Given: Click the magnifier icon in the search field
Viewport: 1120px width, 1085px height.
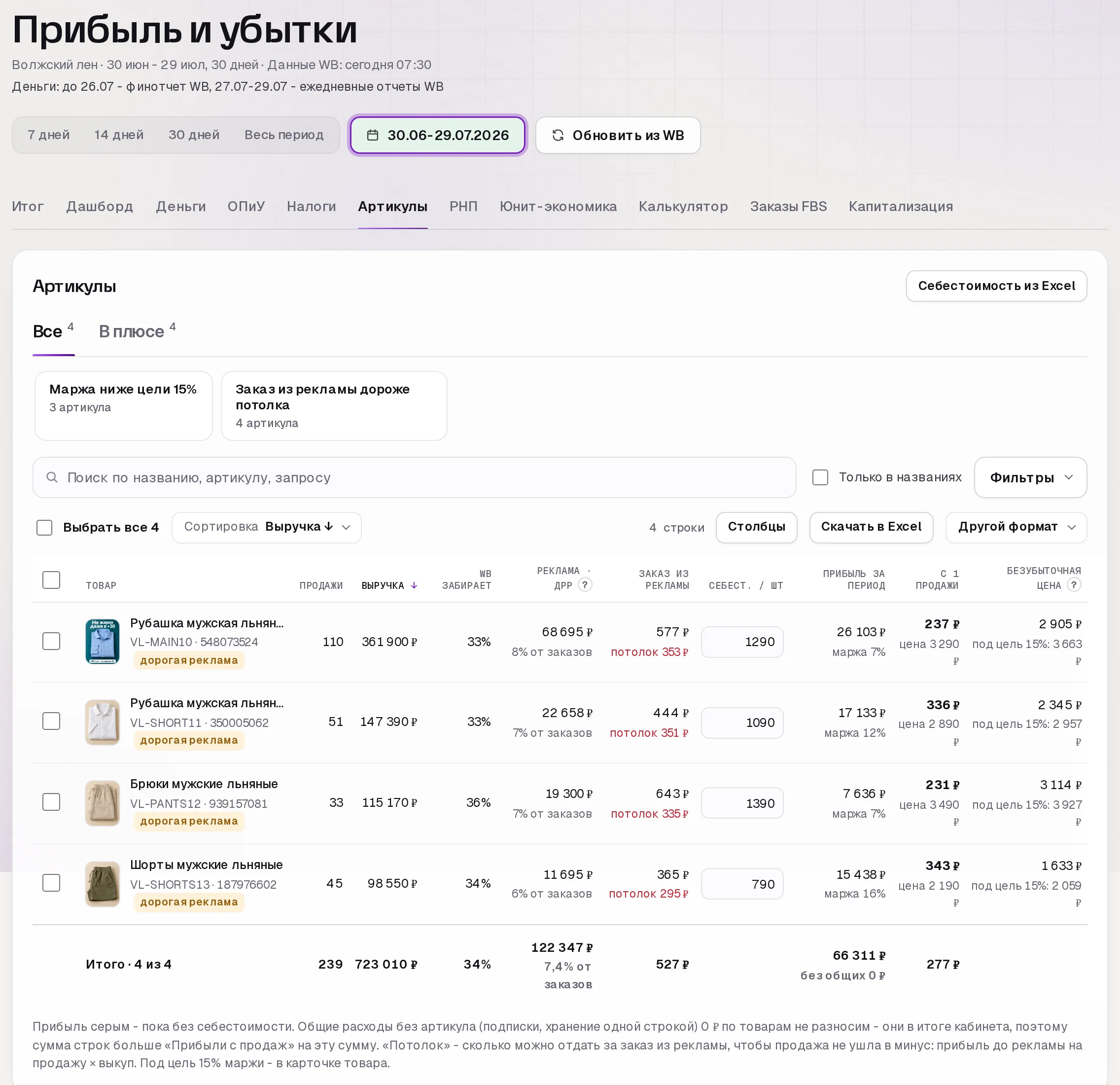Looking at the screenshot, I should [x=52, y=477].
